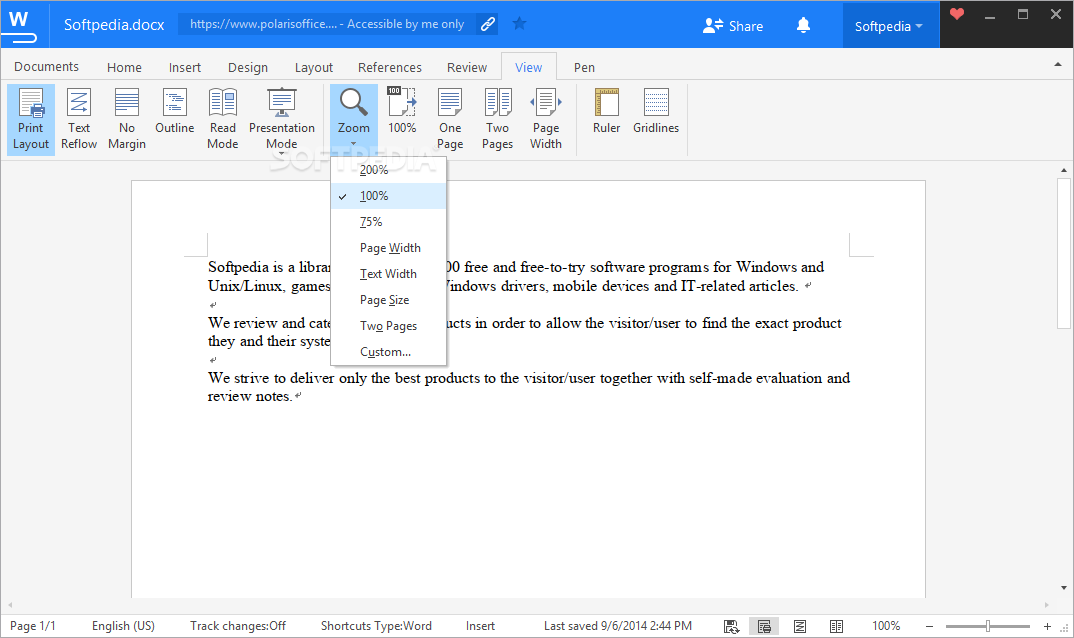Pick Text Width from Zoom menu
This screenshot has height=638, width=1074.
coord(388,274)
